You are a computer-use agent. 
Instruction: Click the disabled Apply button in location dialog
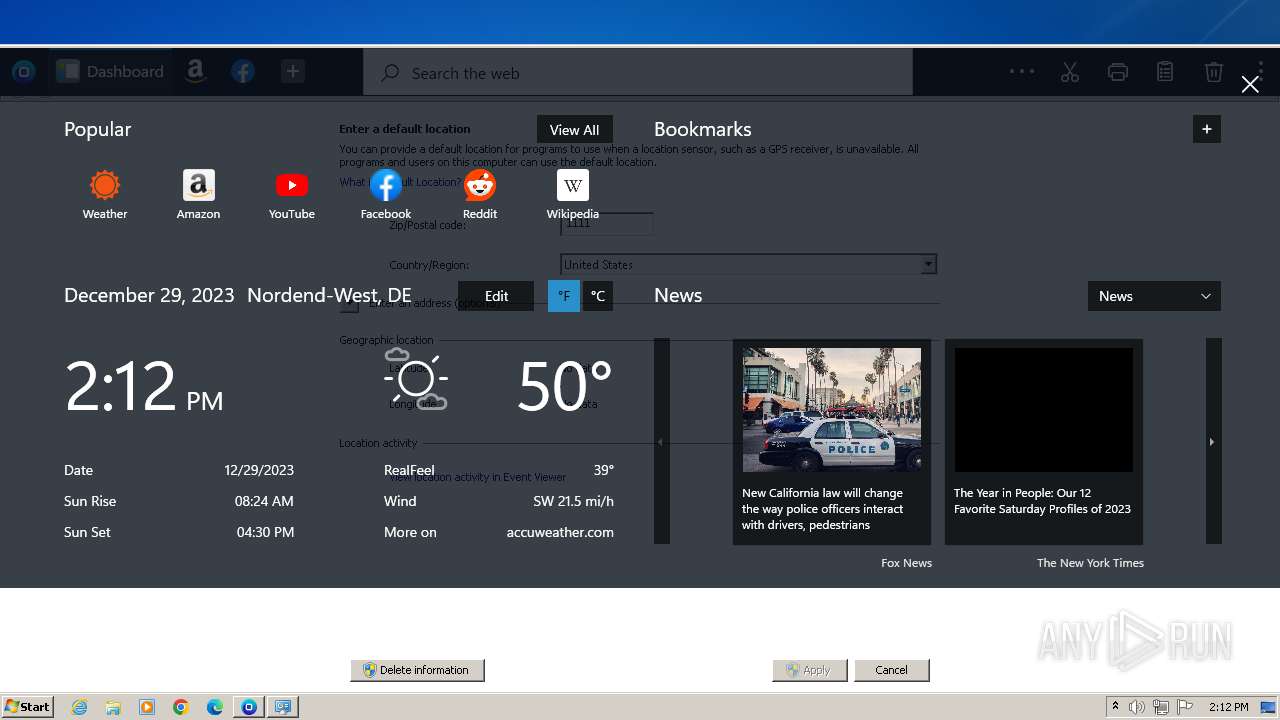pos(810,670)
